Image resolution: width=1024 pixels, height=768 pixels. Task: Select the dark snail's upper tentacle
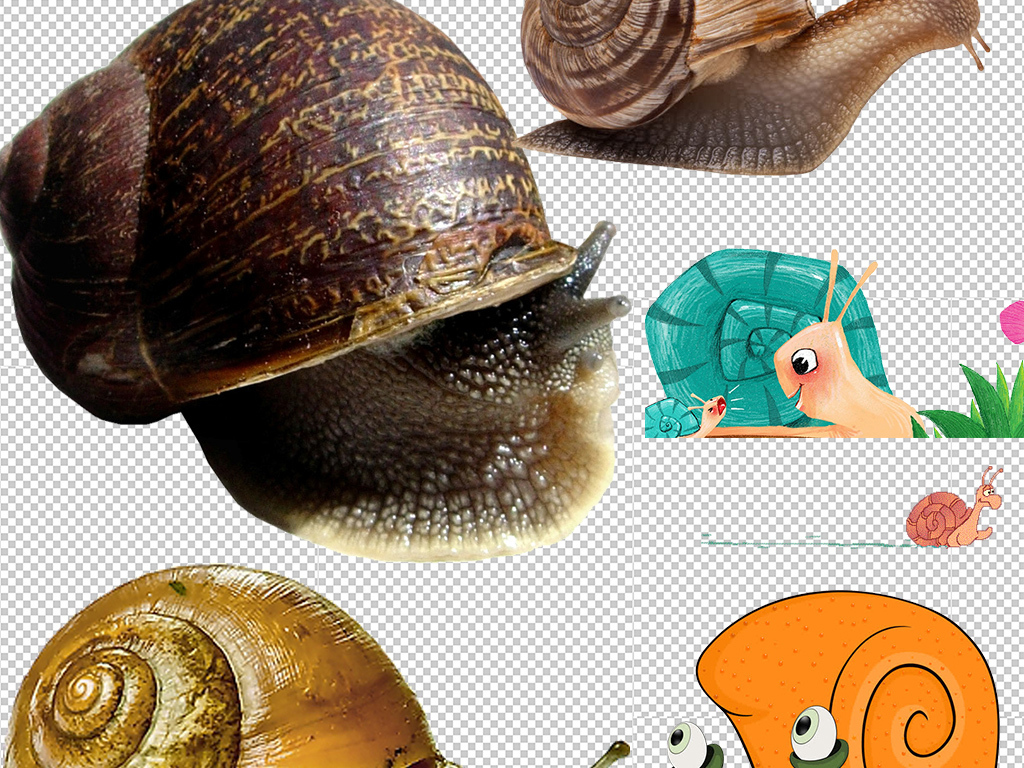click(x=596, y=250)
